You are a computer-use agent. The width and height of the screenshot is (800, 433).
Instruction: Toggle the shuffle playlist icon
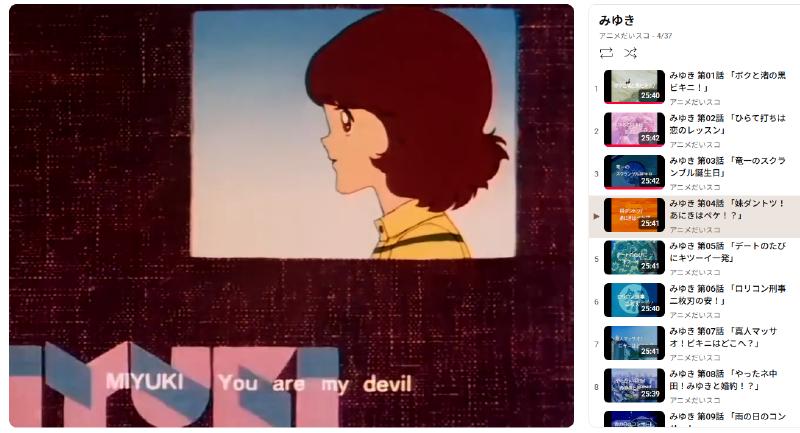pos(630,53)
